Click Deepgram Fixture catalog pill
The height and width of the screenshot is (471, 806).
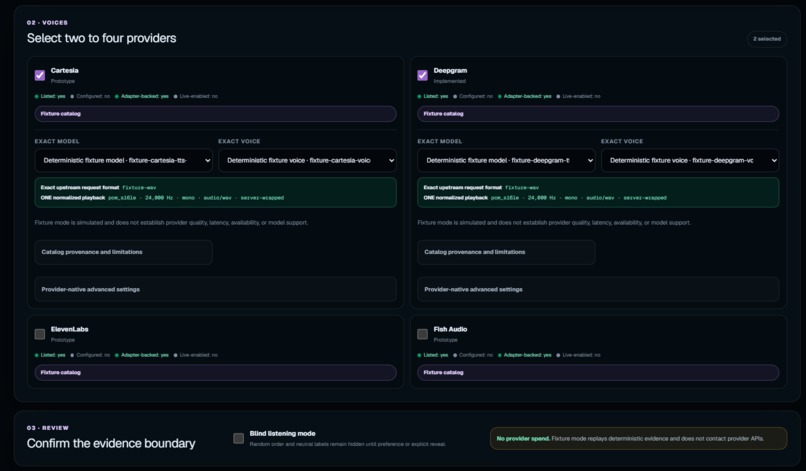coord(598,114)
